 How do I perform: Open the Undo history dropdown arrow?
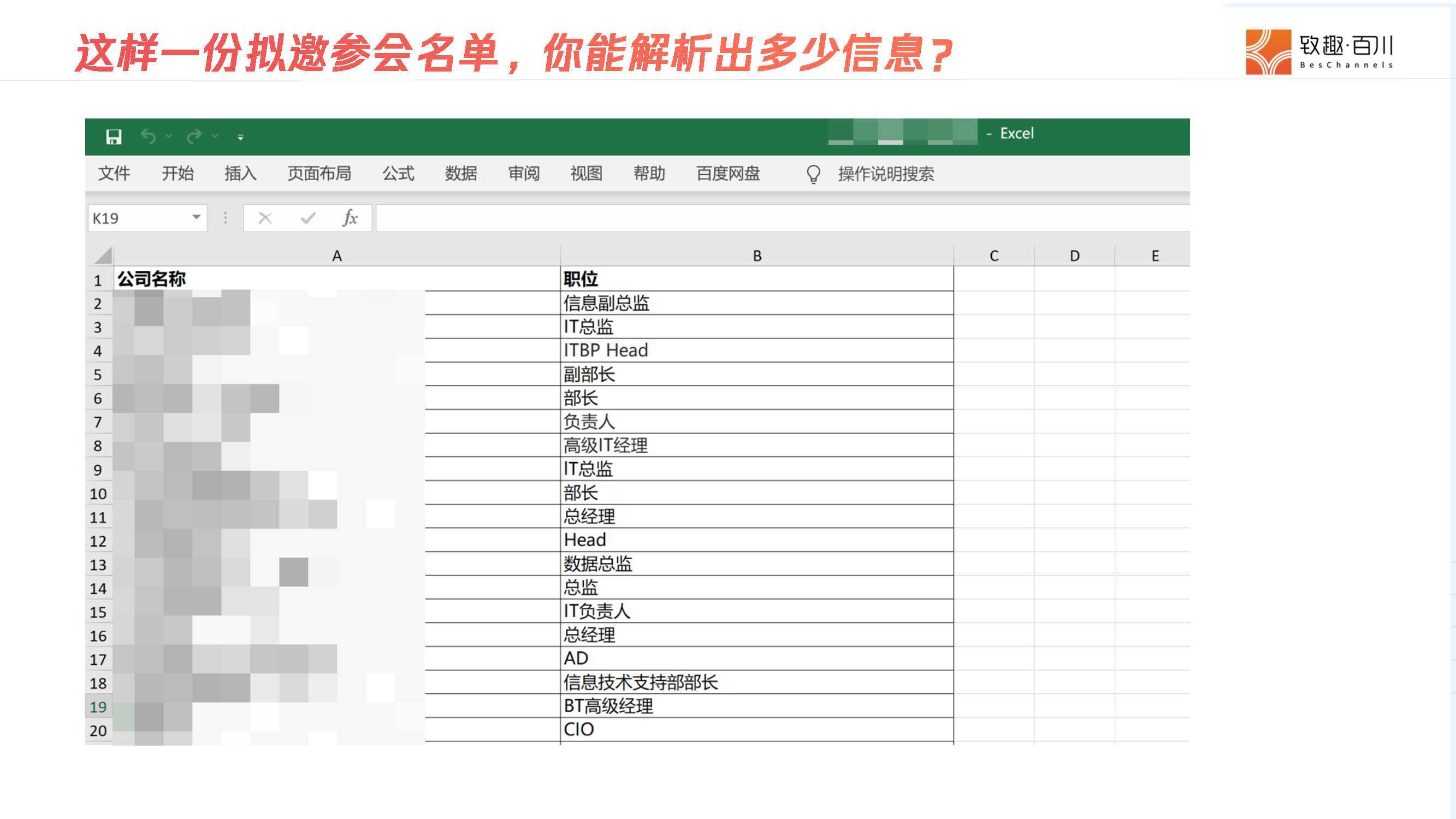(168, 136)
